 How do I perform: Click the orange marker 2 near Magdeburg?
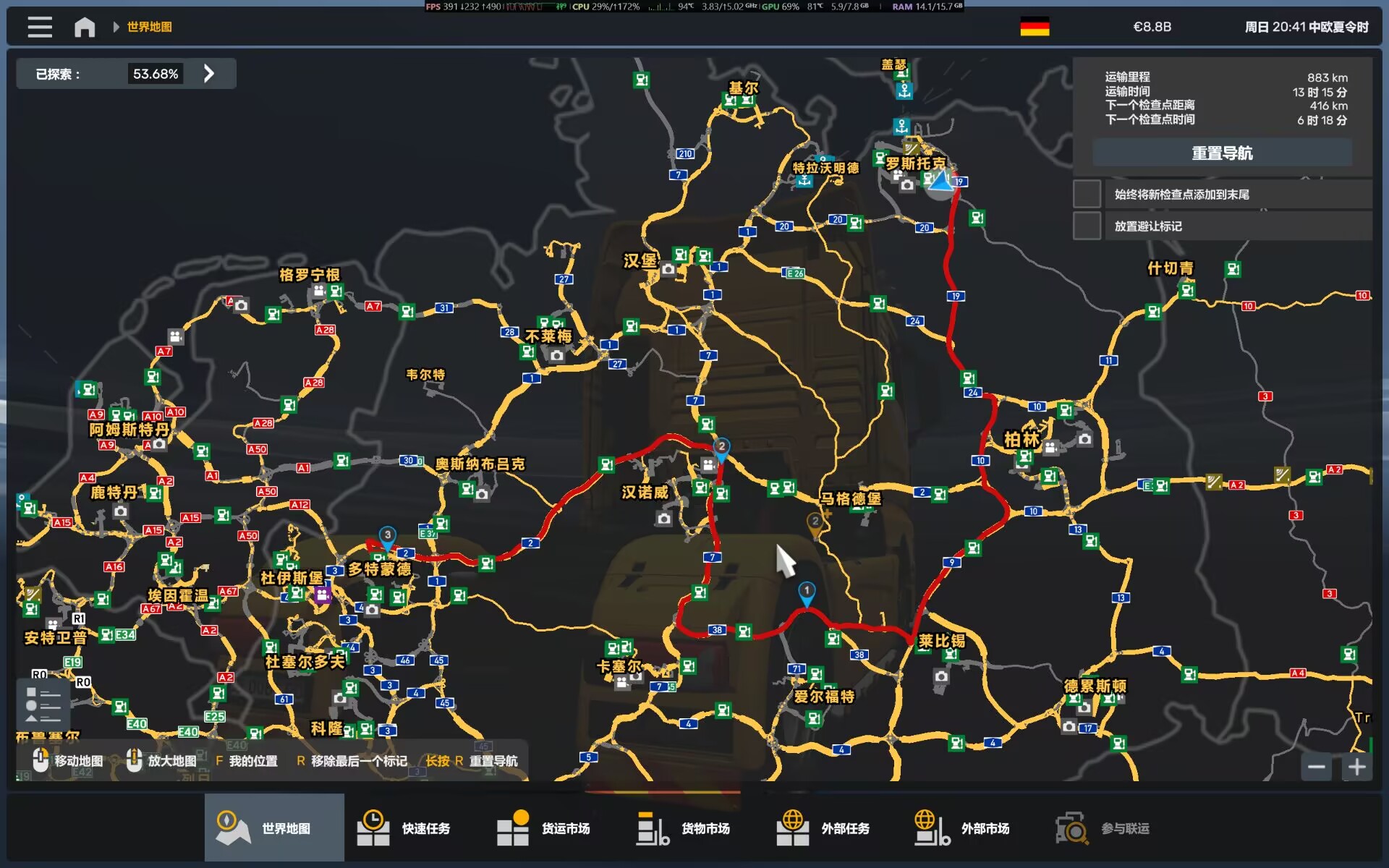pos(815,524)
